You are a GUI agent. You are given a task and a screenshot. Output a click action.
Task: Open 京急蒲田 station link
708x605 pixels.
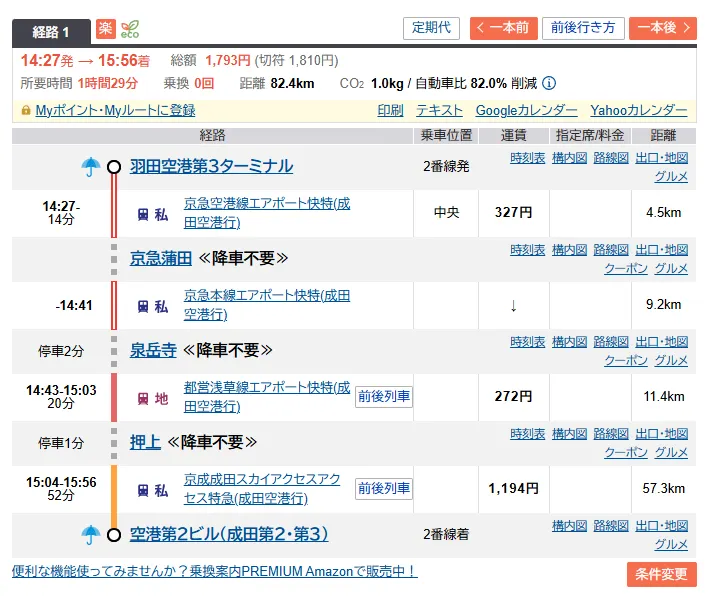161,259
